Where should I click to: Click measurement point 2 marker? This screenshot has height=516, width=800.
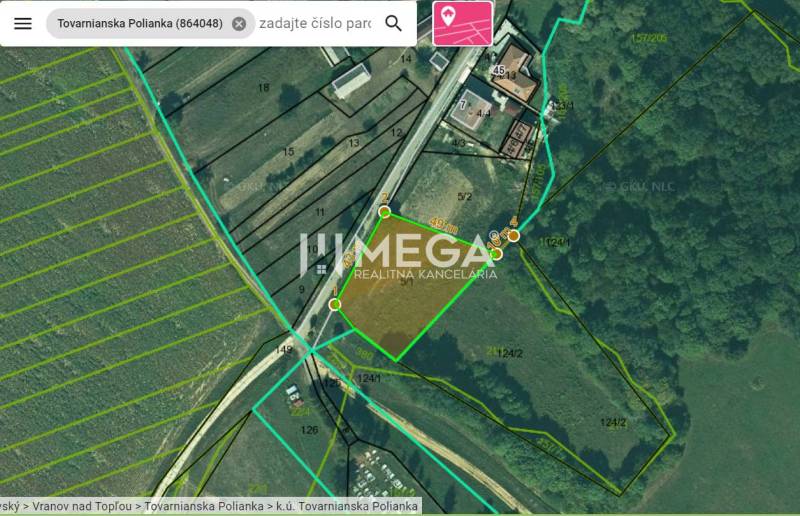pos(385,211)
